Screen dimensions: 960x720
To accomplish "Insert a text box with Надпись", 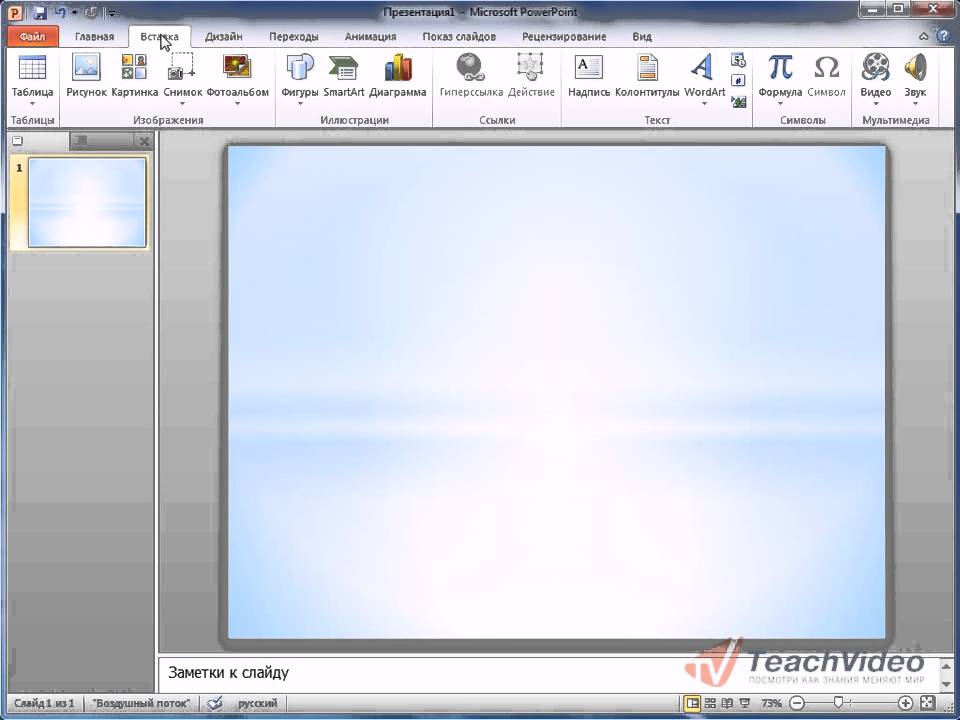I will click(x=588, y=76).
